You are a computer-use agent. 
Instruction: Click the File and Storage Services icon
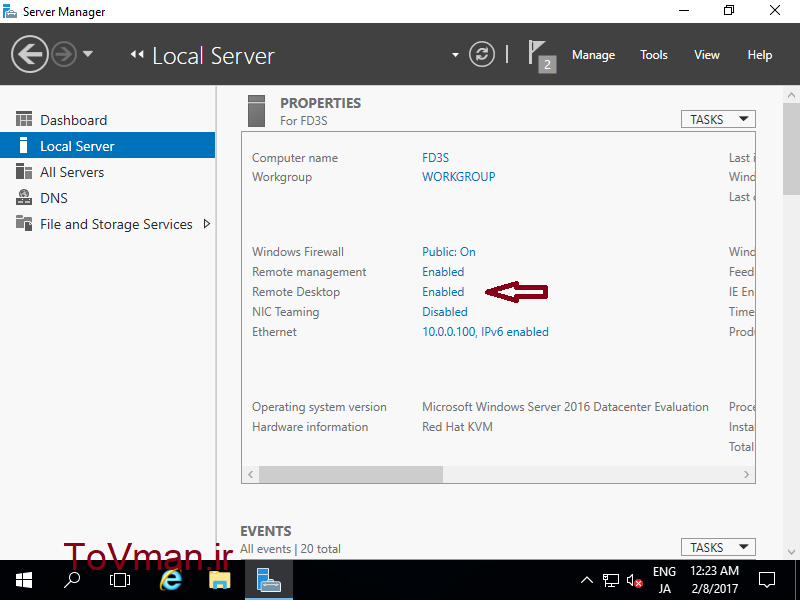click(x=23, y=223)
